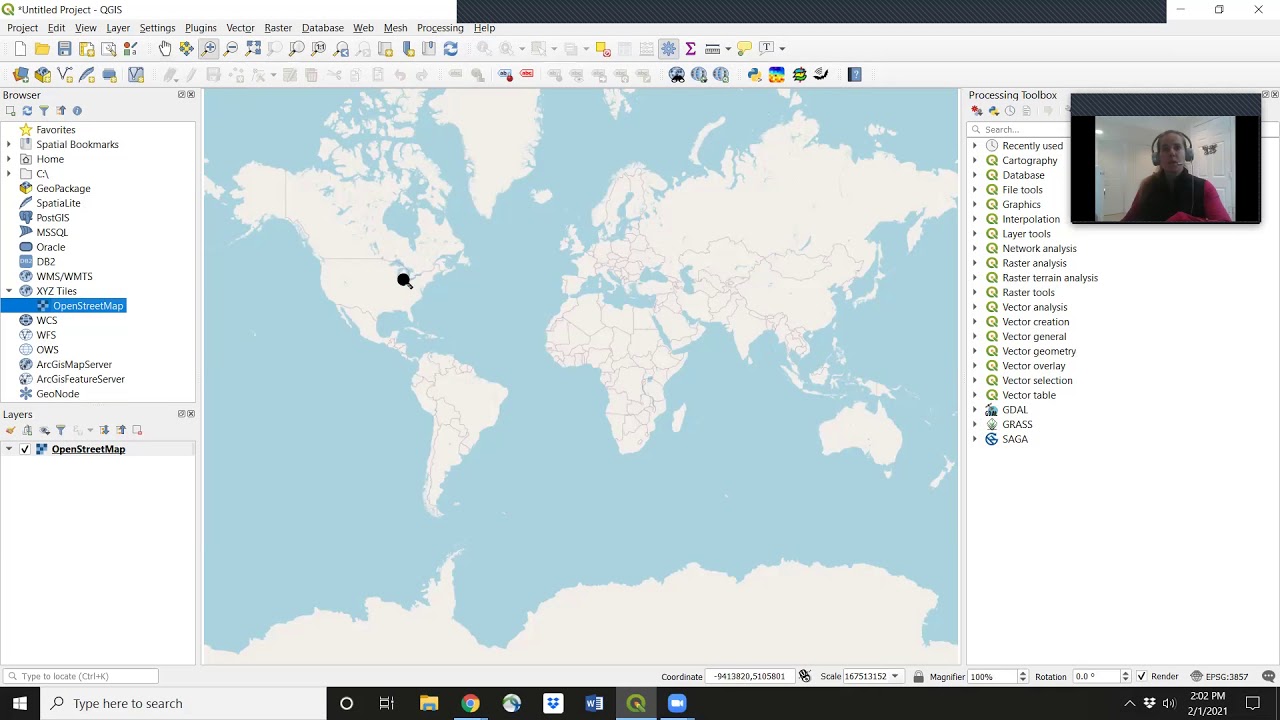Select the Pan Map hand tool
1280x720 pixels.
(x=165, y=48)
